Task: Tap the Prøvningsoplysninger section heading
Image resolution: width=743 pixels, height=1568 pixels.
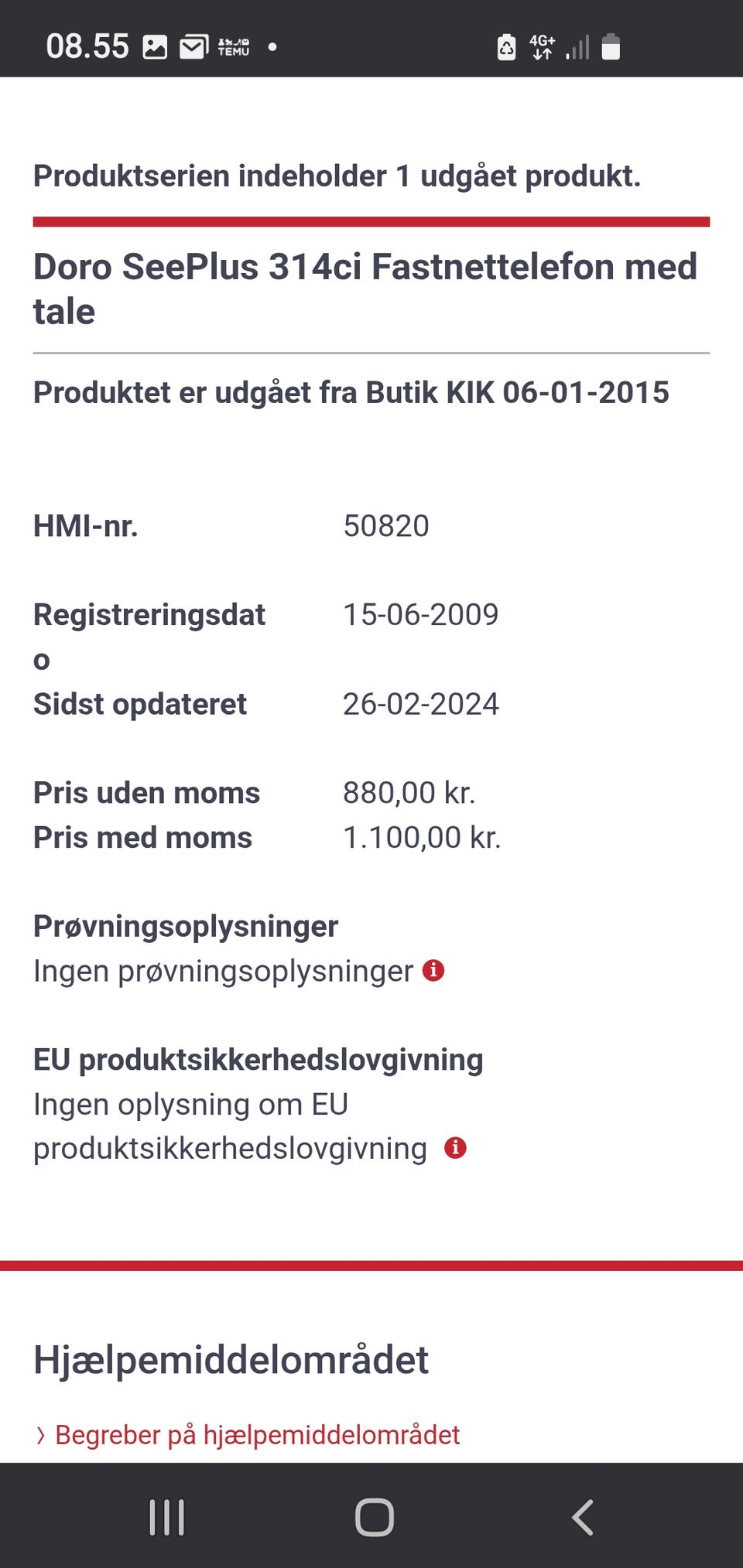Action: tap(186, 926)
